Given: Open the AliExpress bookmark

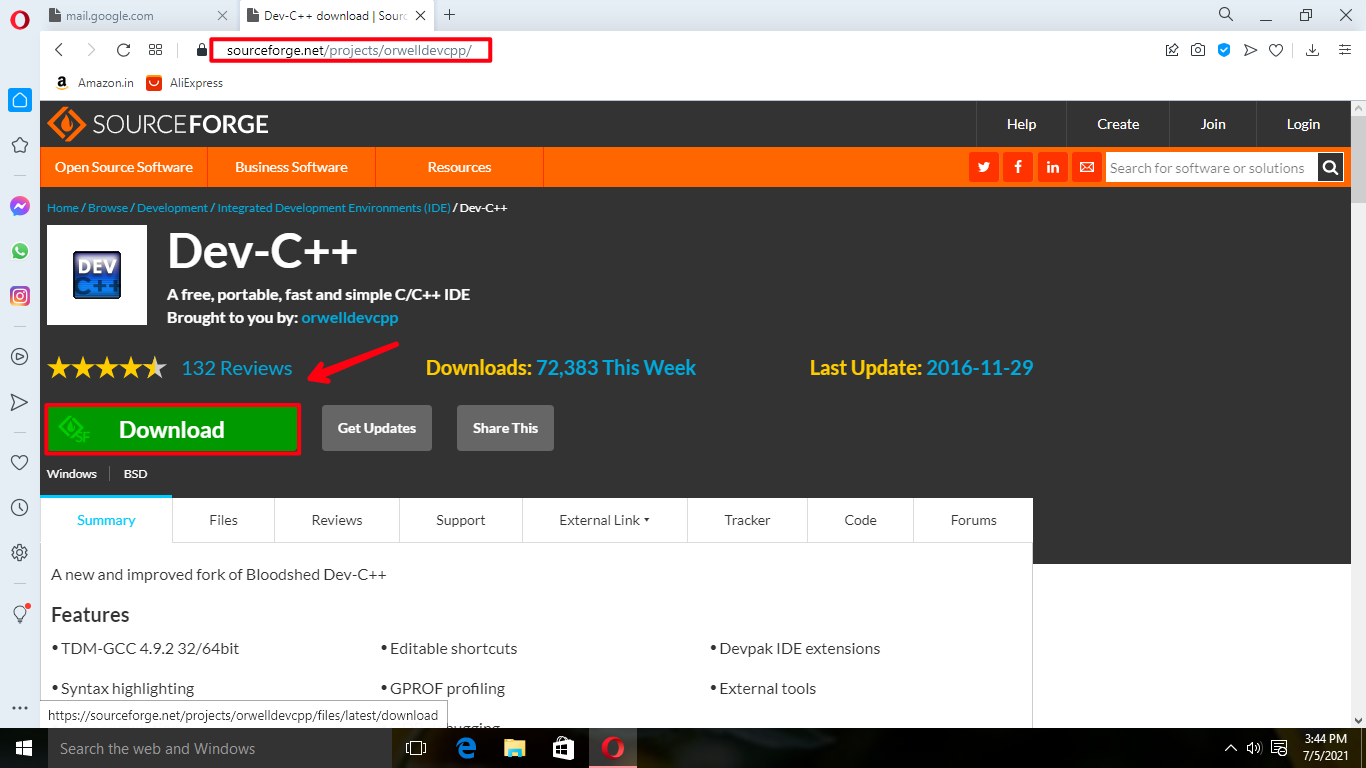Looking at the screenshot, I should point(185,83).
